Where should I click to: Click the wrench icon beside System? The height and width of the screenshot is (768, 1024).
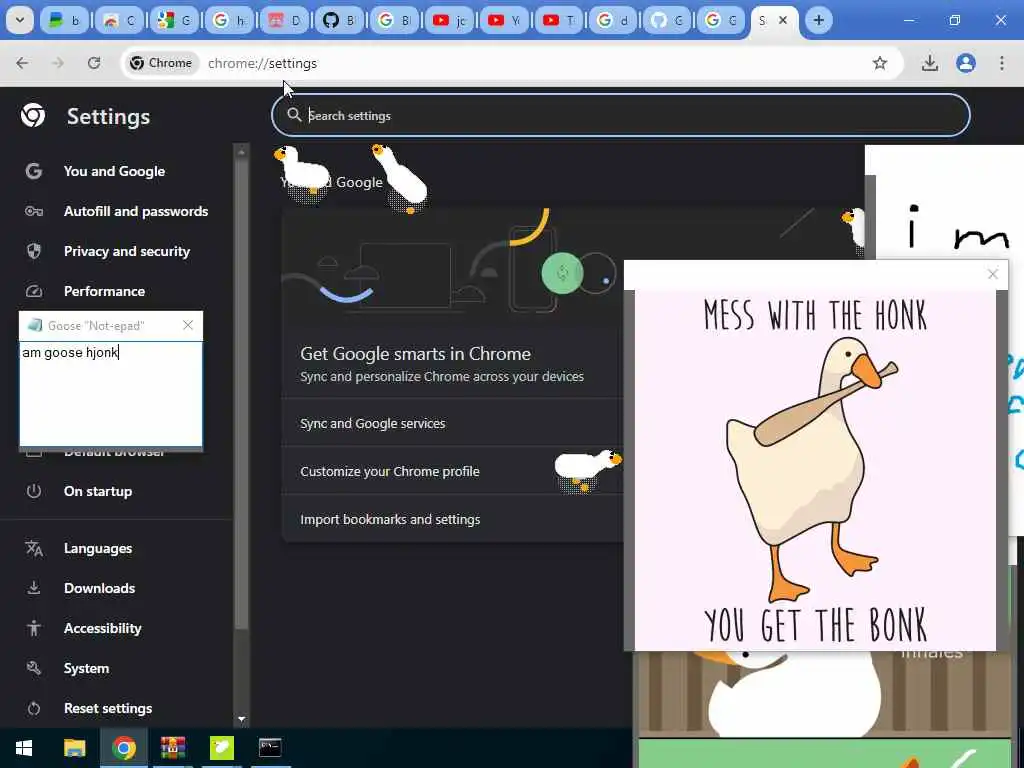coord(33,668)
